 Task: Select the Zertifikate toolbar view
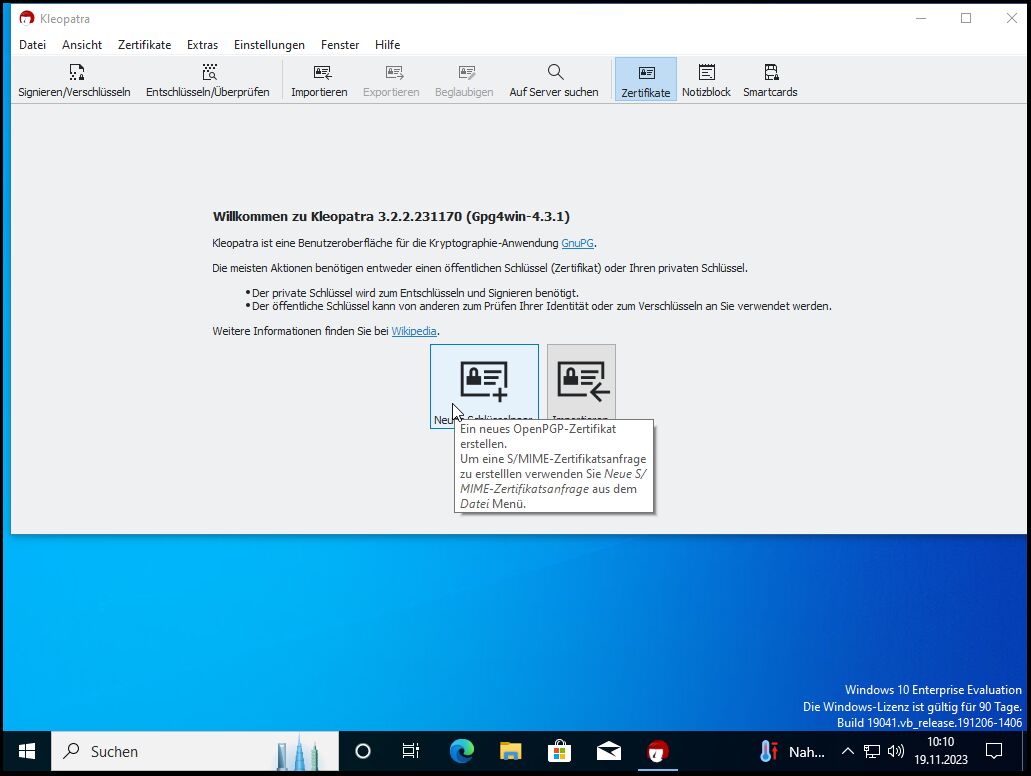point(646,80)
